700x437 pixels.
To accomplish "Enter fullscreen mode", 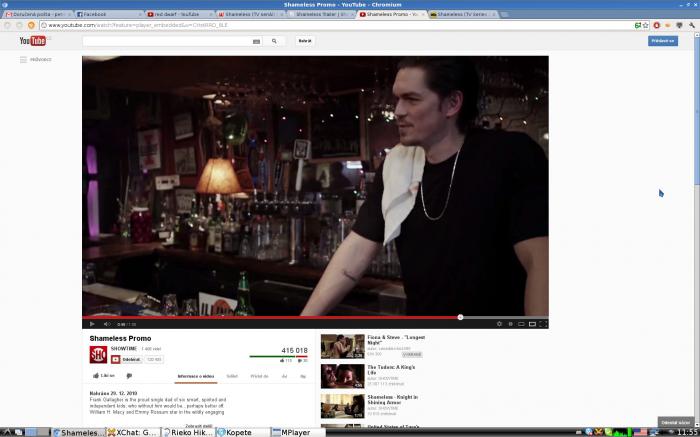I will tap(543, 324).
